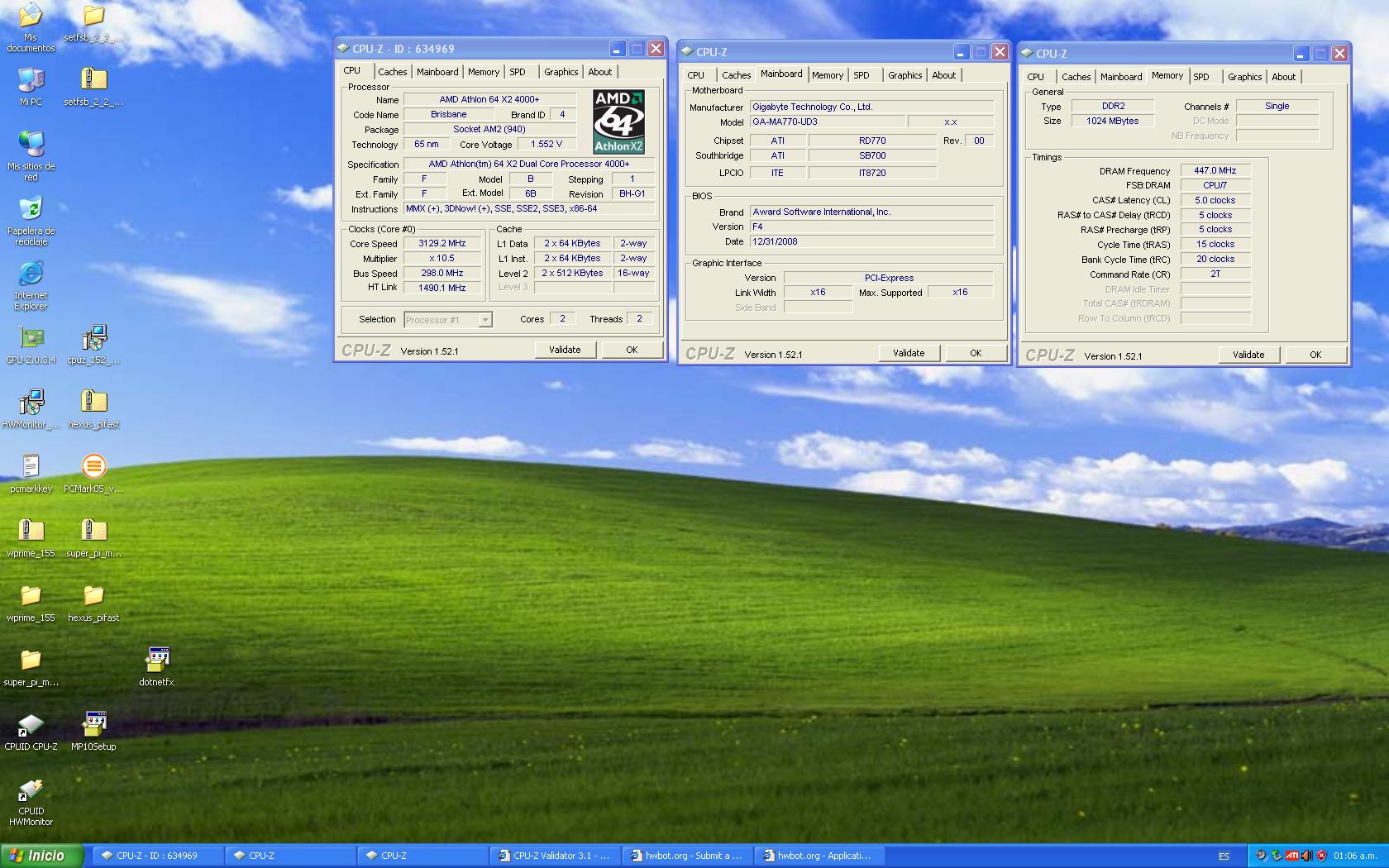Open the wprime_155 zip archive icon
Viewport: 1389px width, 868px height.
[x=31, y=537]
